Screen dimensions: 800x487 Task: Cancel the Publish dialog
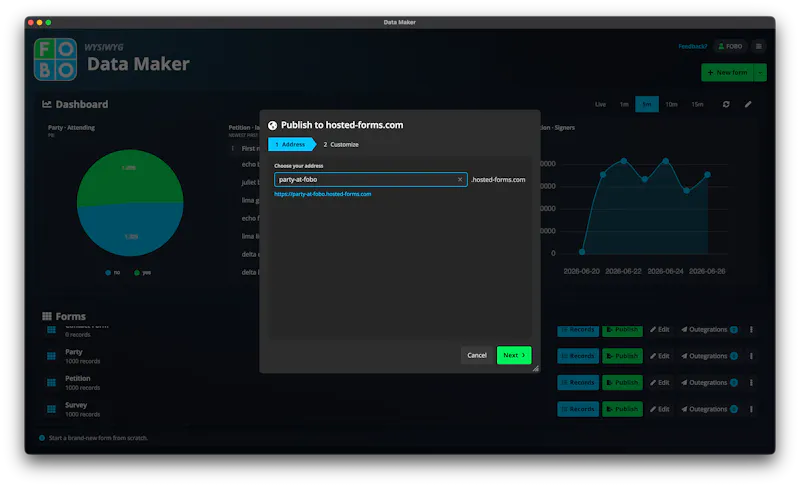tap(477, 355)
